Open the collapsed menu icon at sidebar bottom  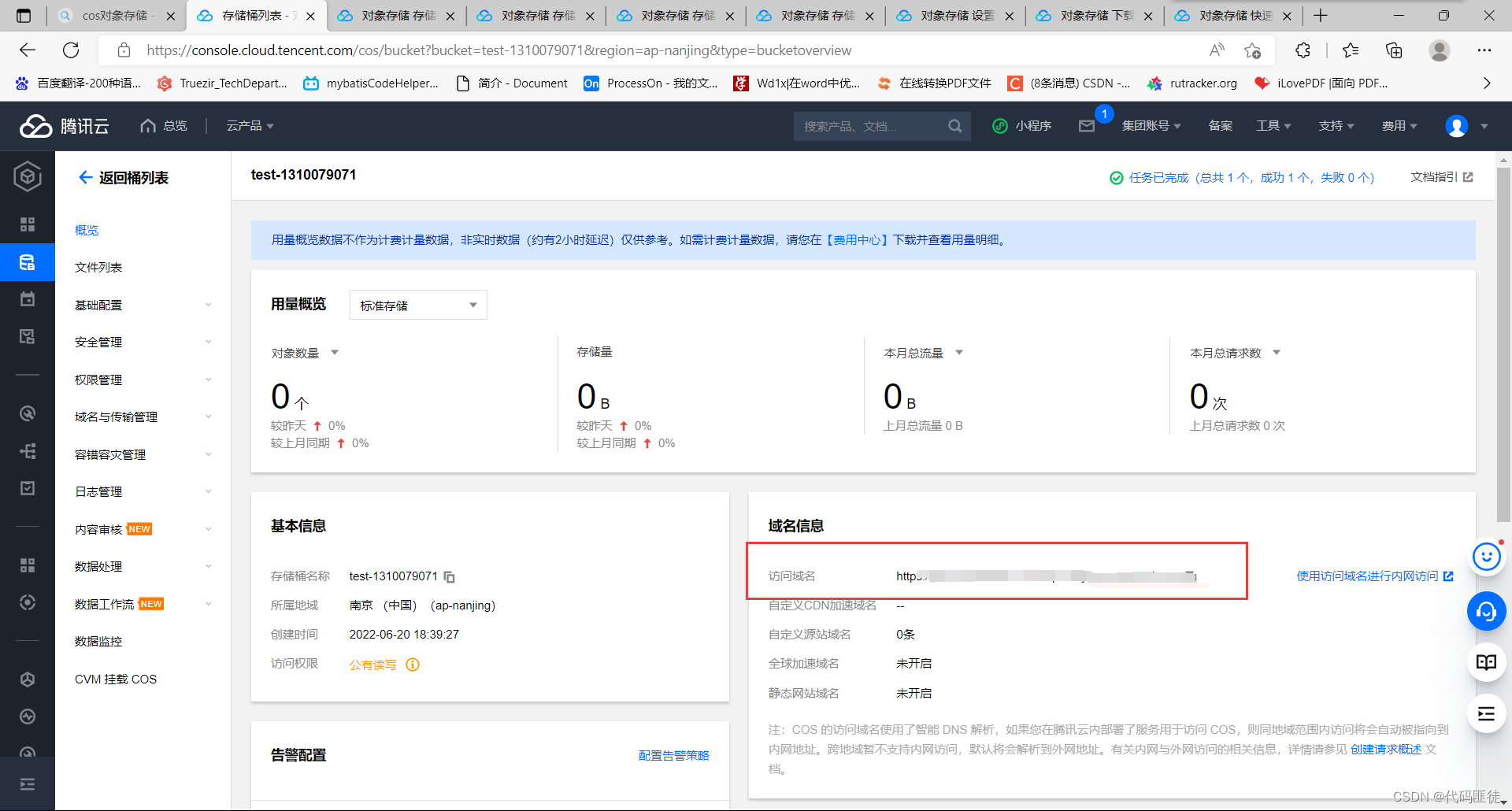click(27, 784)
